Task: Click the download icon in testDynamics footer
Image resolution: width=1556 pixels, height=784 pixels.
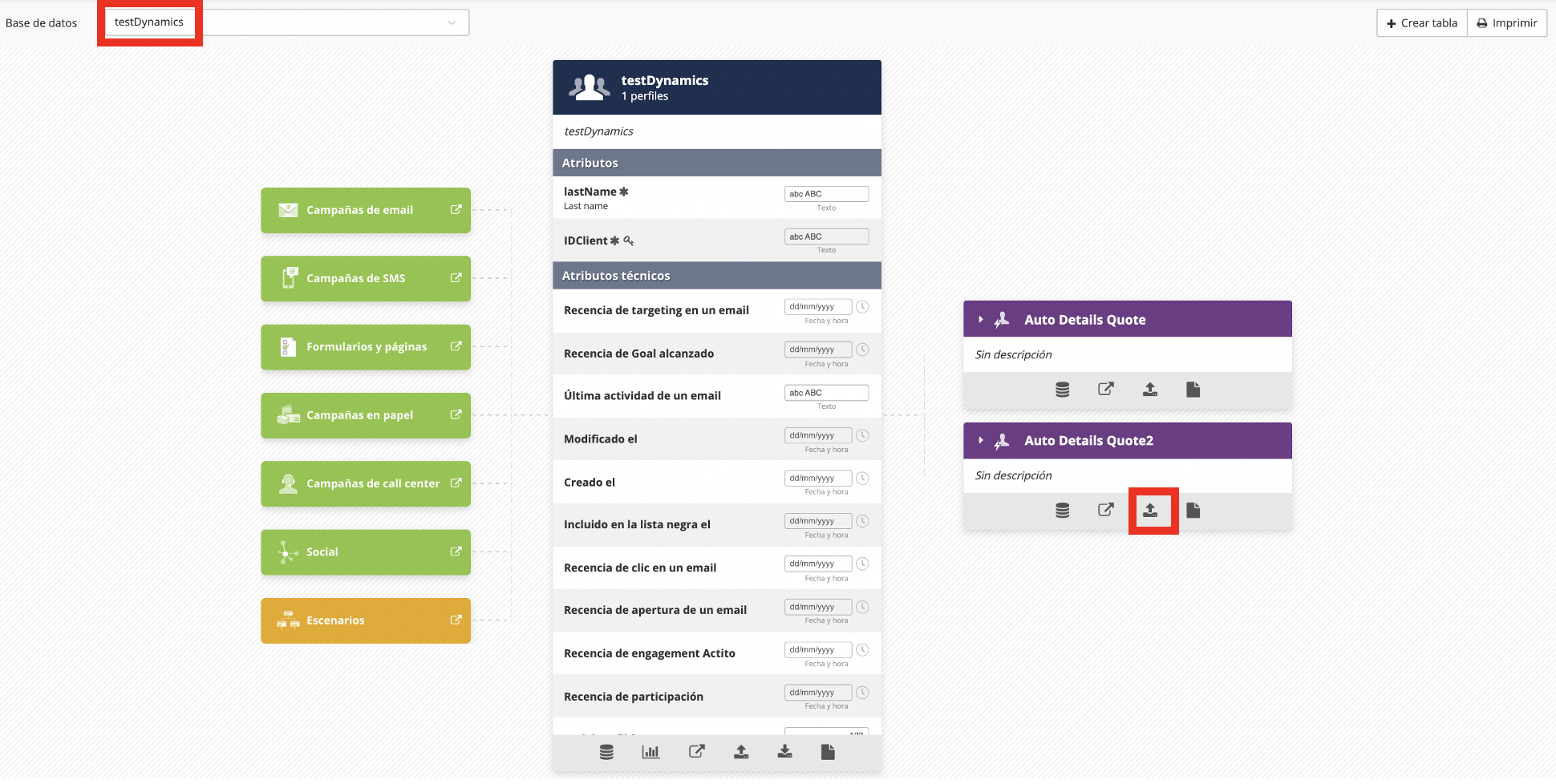Action: pos(784,752)
